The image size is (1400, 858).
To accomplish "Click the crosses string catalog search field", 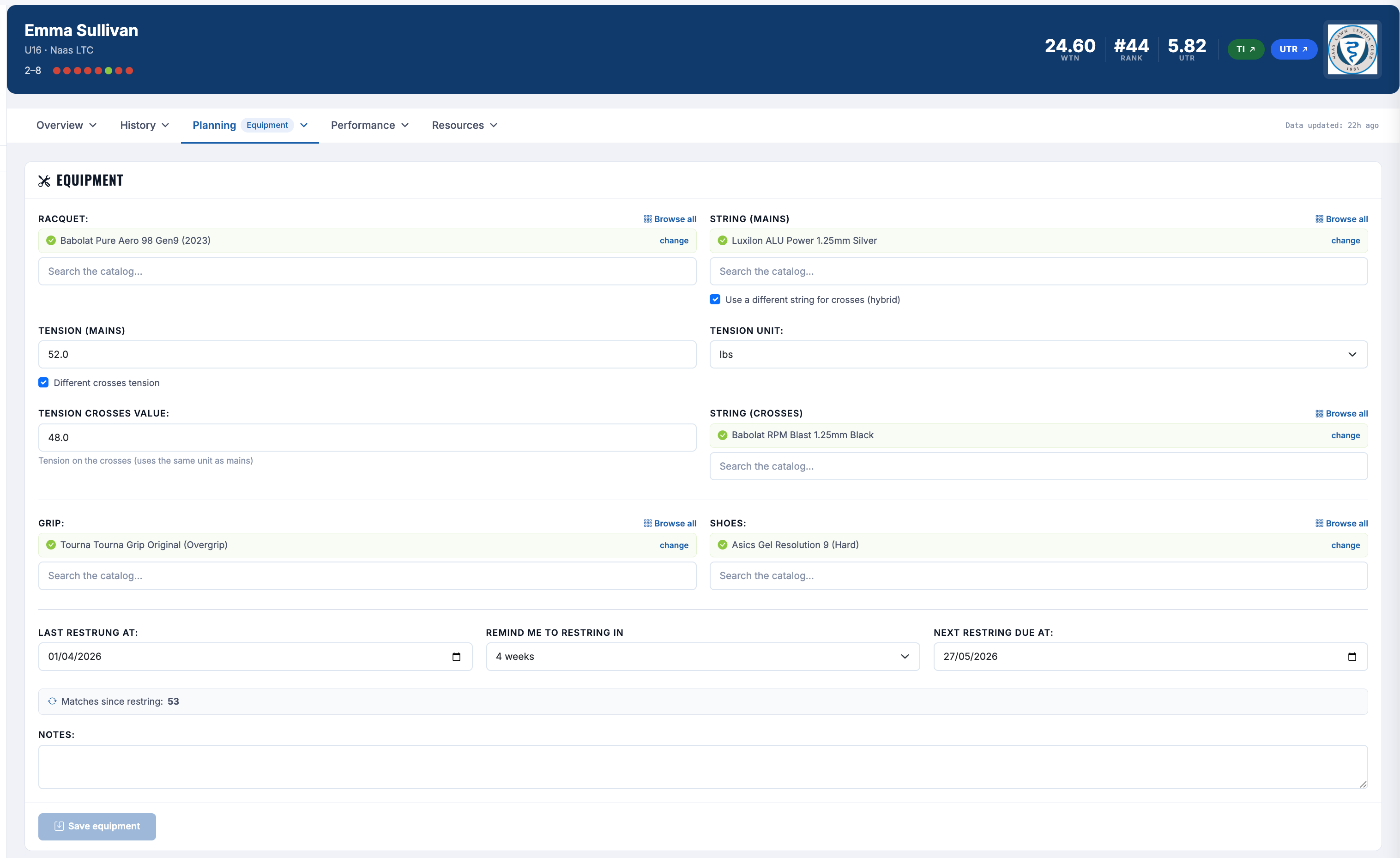I will [1038, 466].
